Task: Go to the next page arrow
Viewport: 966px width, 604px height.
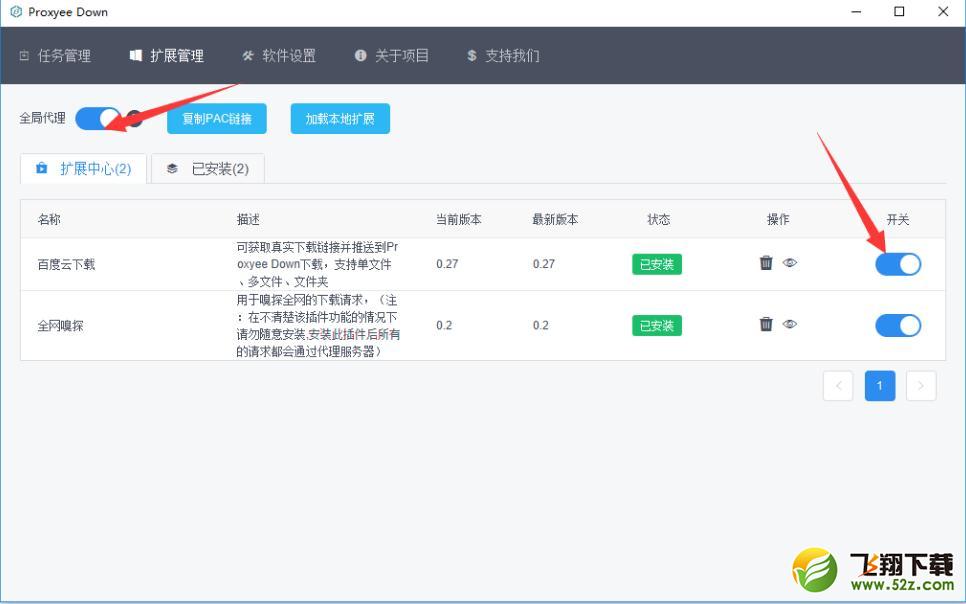Action: pyautogui.click(x=921, y=386)
